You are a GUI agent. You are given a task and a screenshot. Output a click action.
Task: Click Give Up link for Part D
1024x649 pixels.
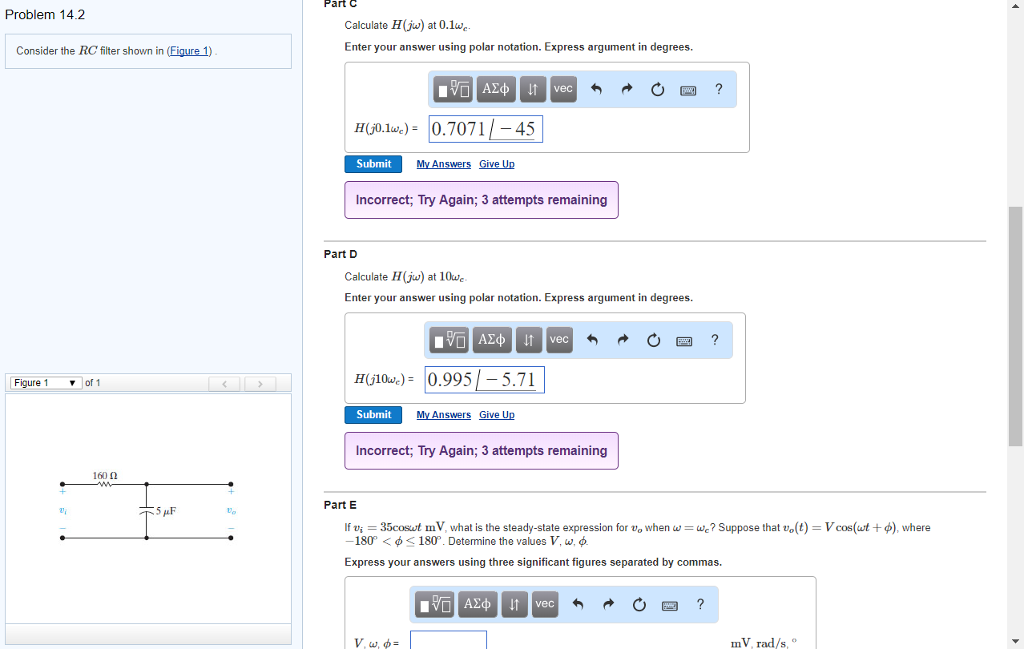[497, 415]
